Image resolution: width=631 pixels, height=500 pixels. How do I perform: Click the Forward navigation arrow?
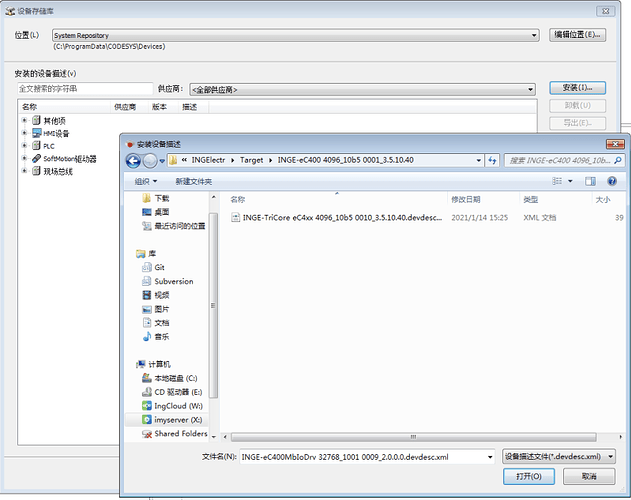[150, 161]
